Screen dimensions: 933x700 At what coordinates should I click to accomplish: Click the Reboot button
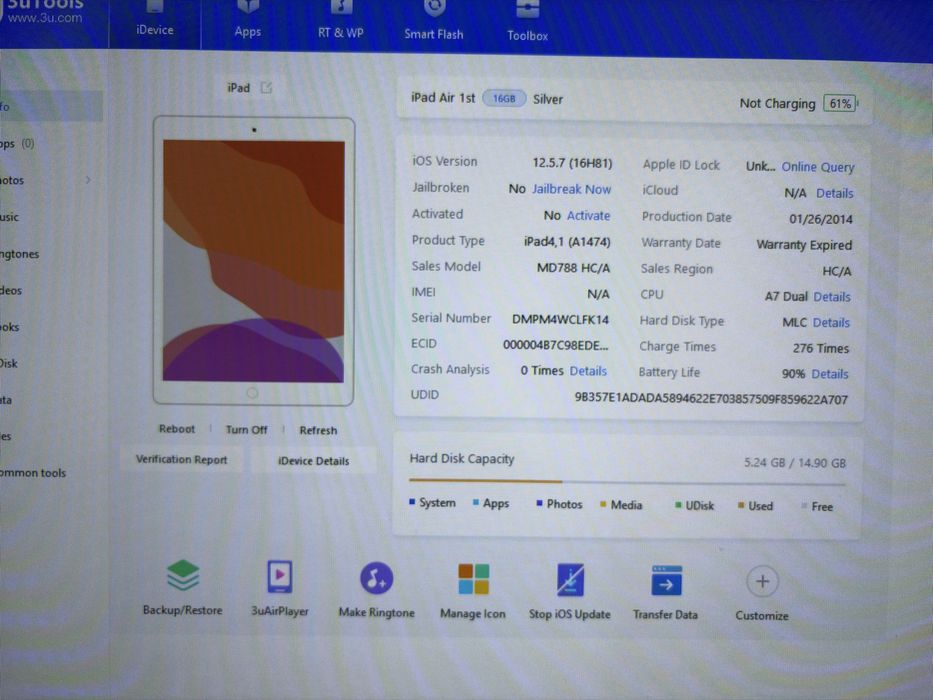point(177,429)
